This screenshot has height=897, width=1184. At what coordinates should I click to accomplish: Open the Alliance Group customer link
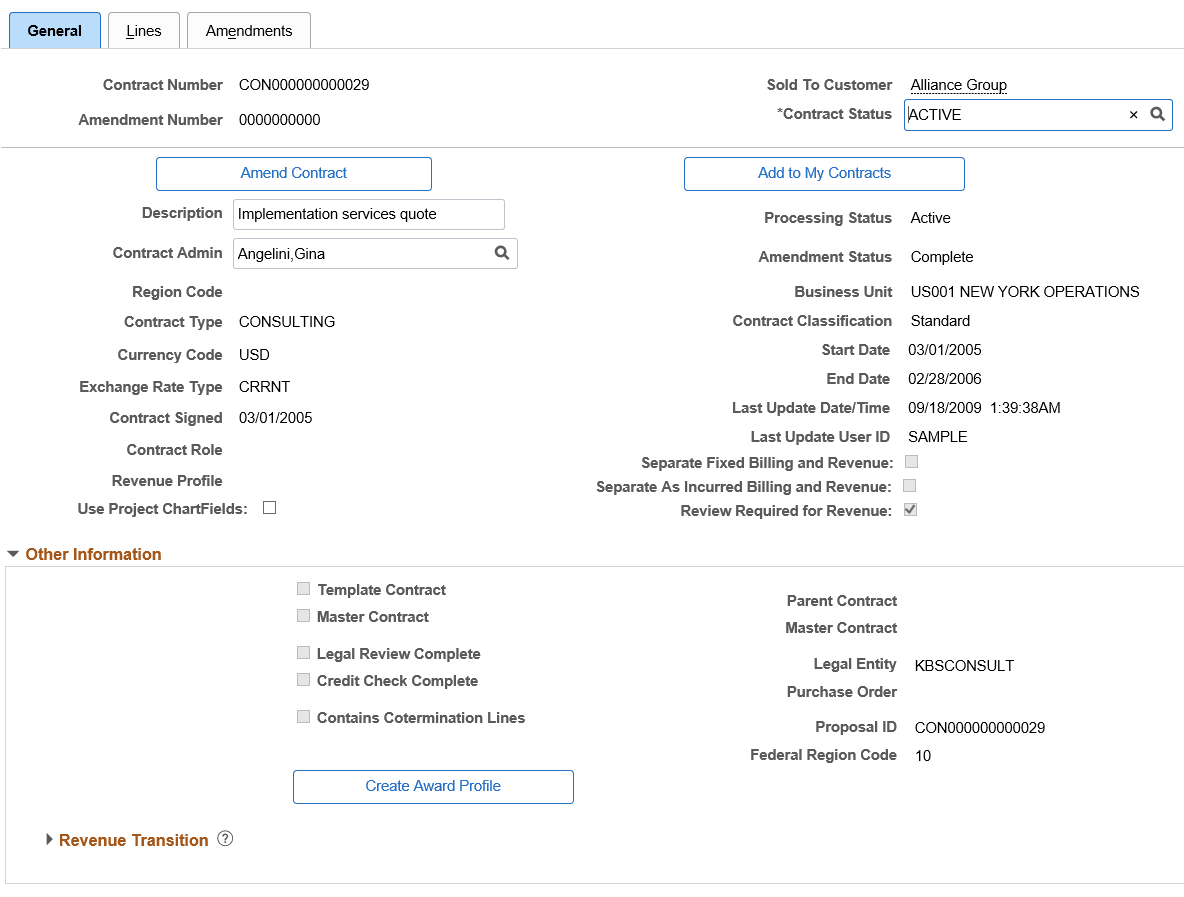click(957, 85)
